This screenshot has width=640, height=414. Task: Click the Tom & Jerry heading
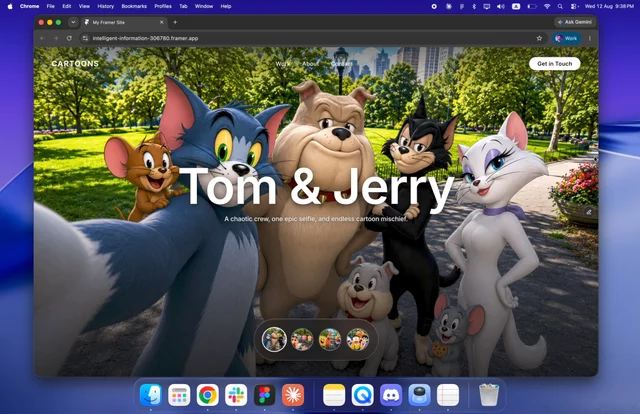[x=316, y=187]
